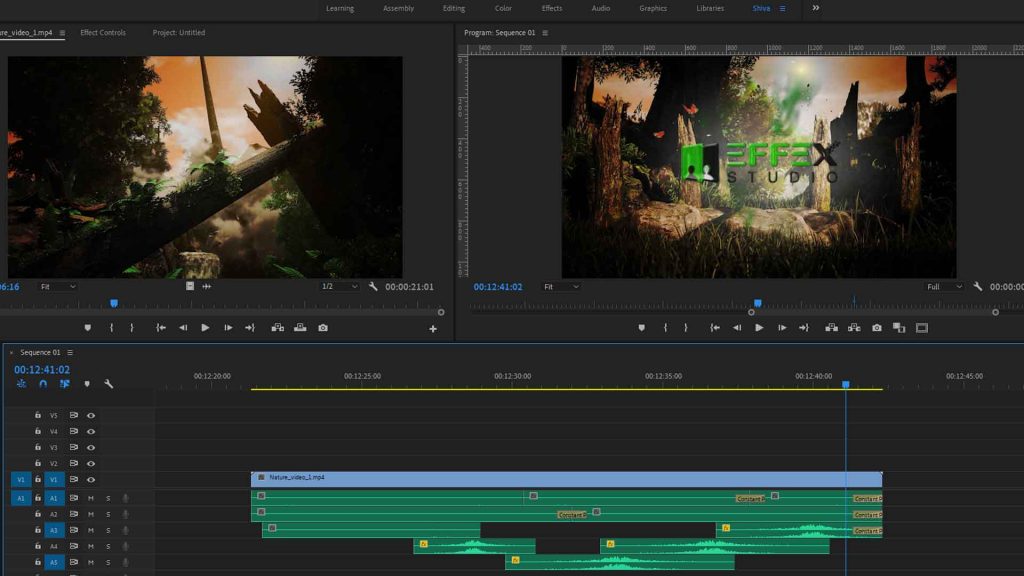Step back one frame in Source monitor

coord(183,328)
